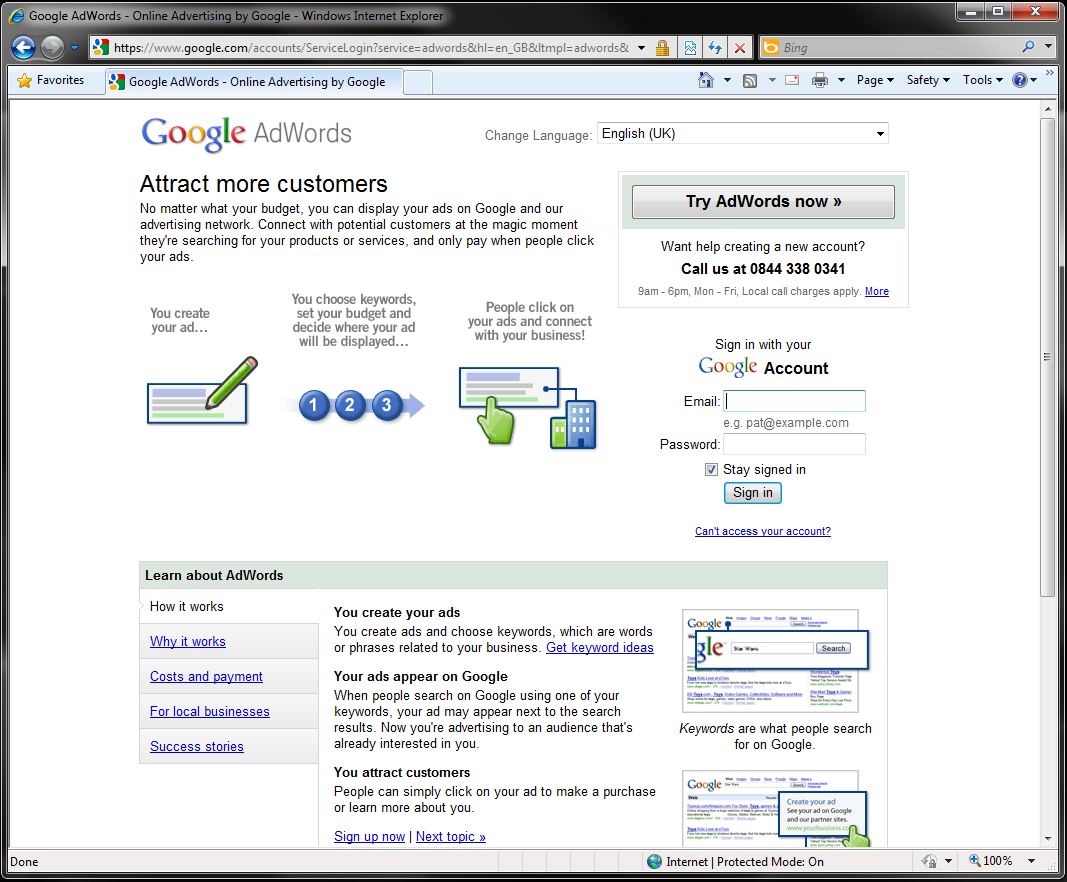
Task: Click the Attract more customers heading
Action: pos(263,184)
